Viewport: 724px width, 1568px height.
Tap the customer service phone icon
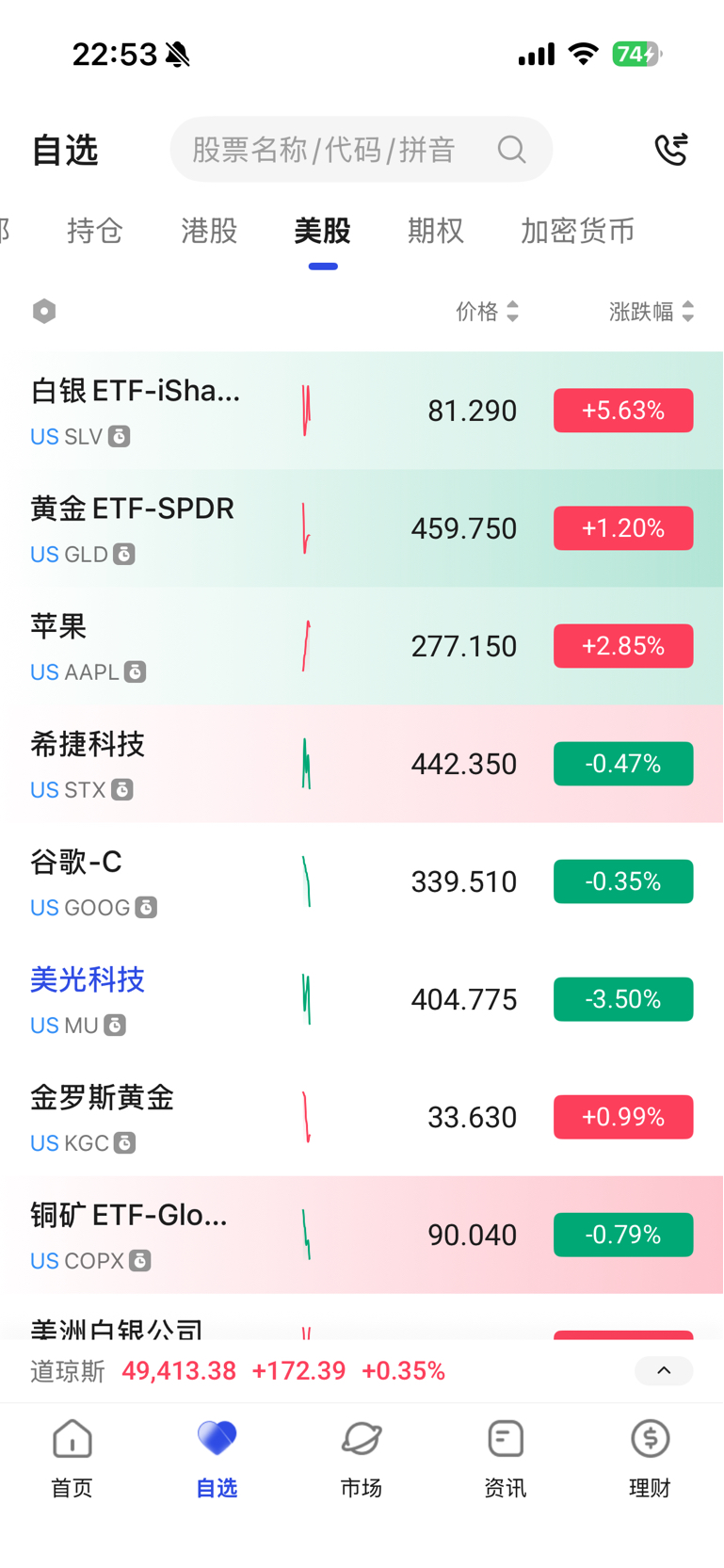671,150
